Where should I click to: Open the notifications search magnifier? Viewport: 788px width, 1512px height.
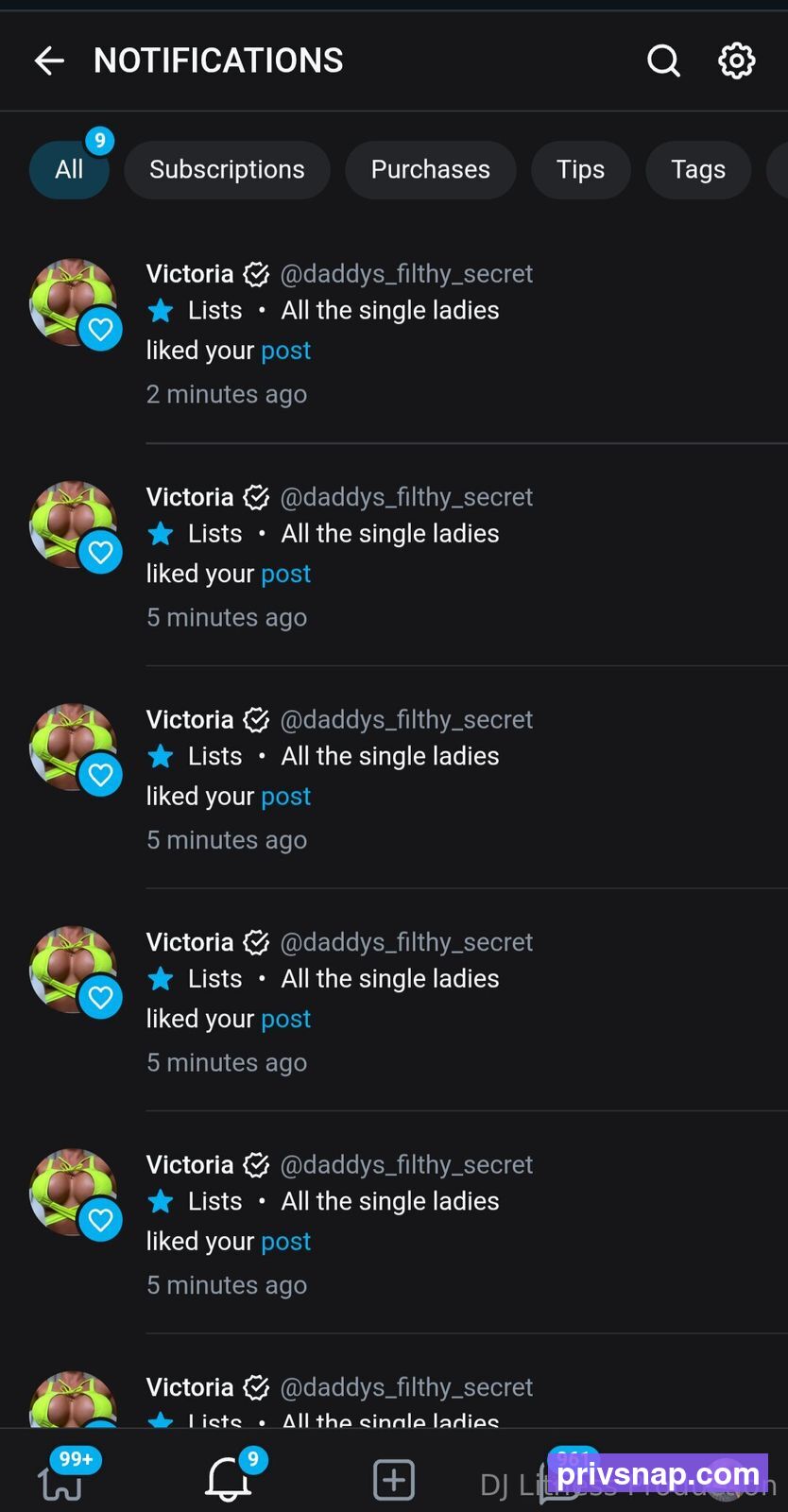tap(663, 61)
